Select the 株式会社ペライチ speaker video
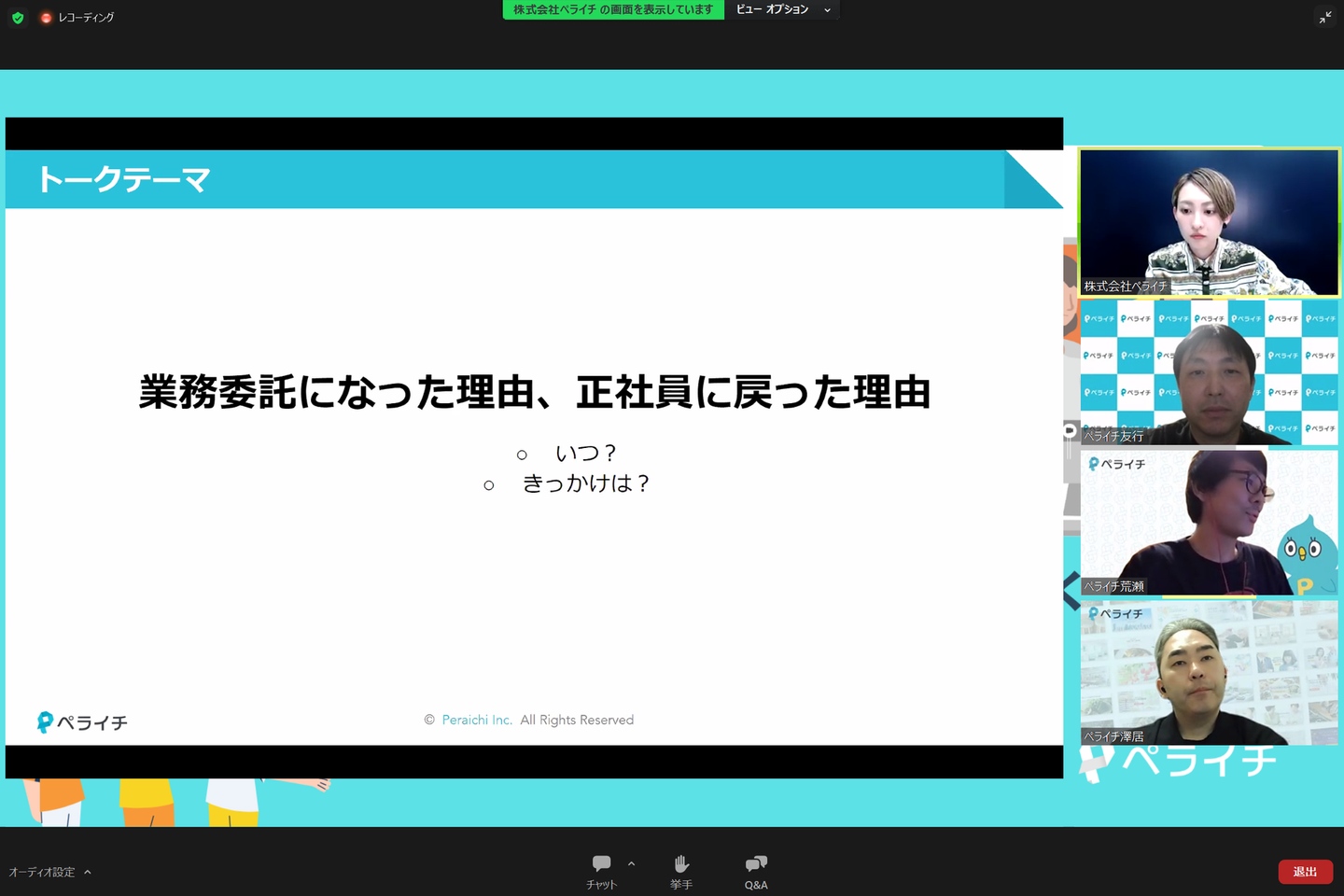This screenshot has height=896, width=1344. point(1209,222)
